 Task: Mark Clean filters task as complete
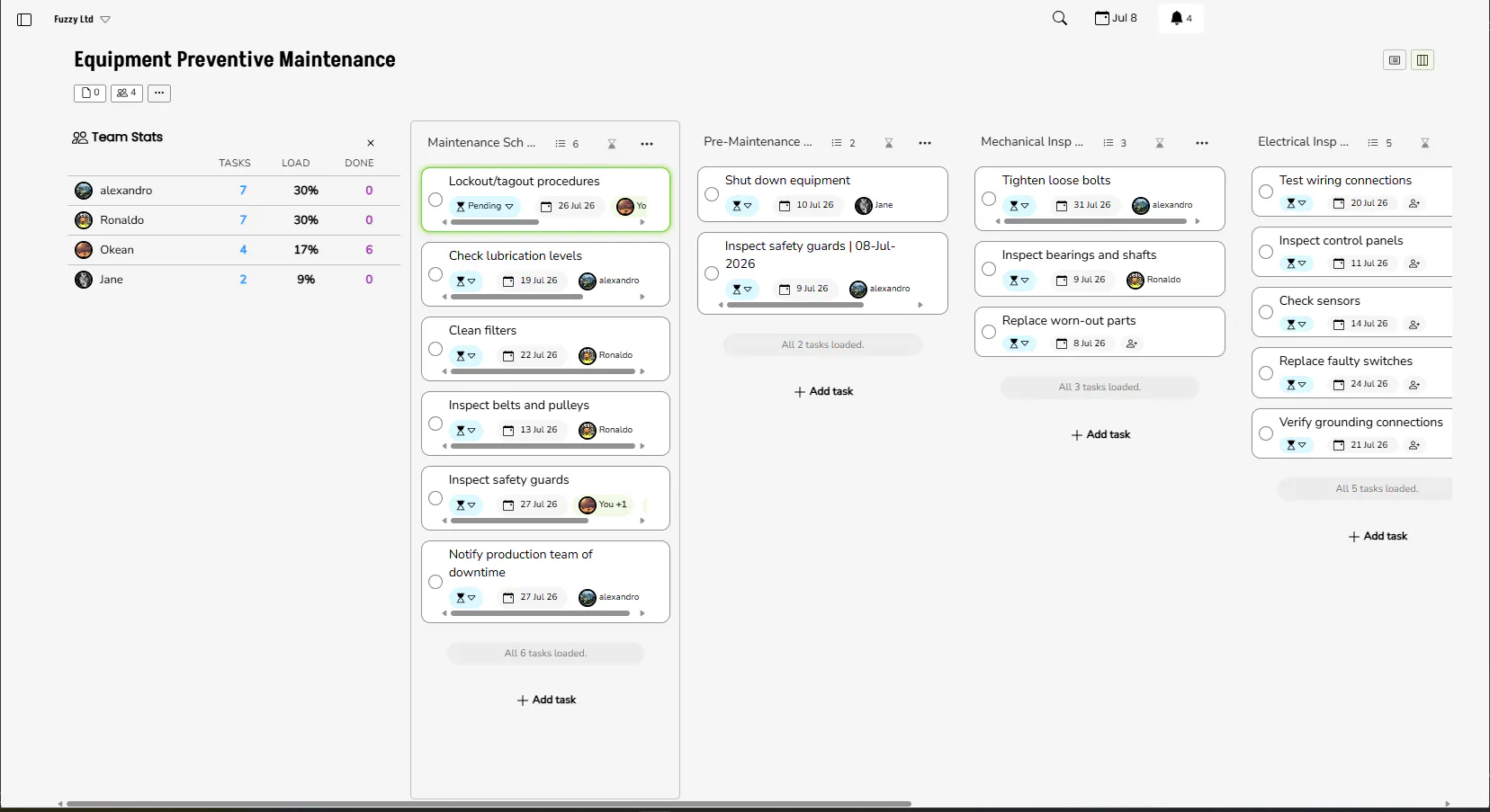(x=435, y=349)
